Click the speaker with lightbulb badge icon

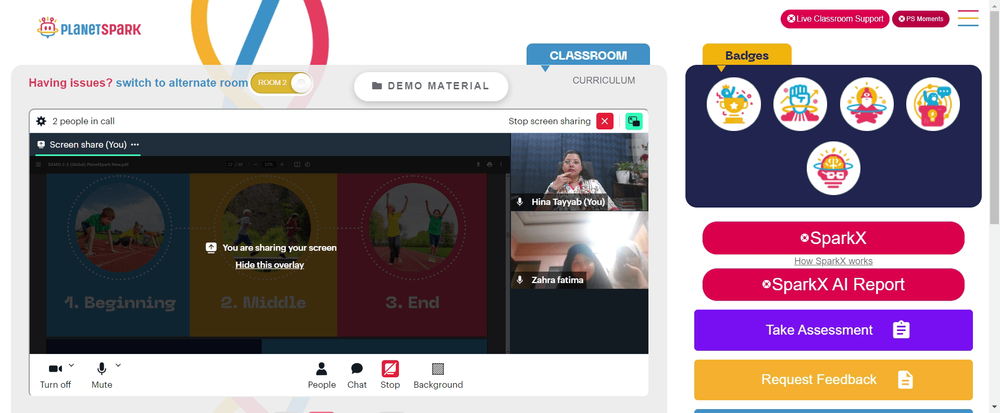coord(933,104)
